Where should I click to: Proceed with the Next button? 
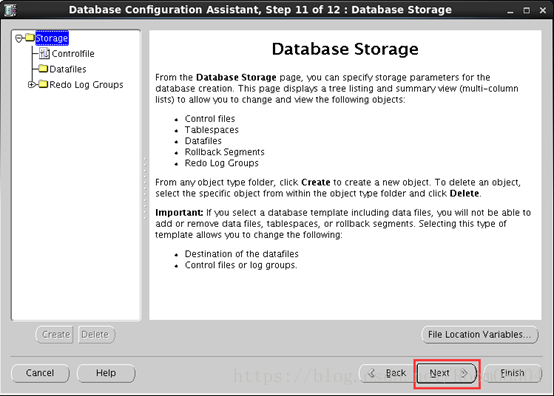coord(447,373)
